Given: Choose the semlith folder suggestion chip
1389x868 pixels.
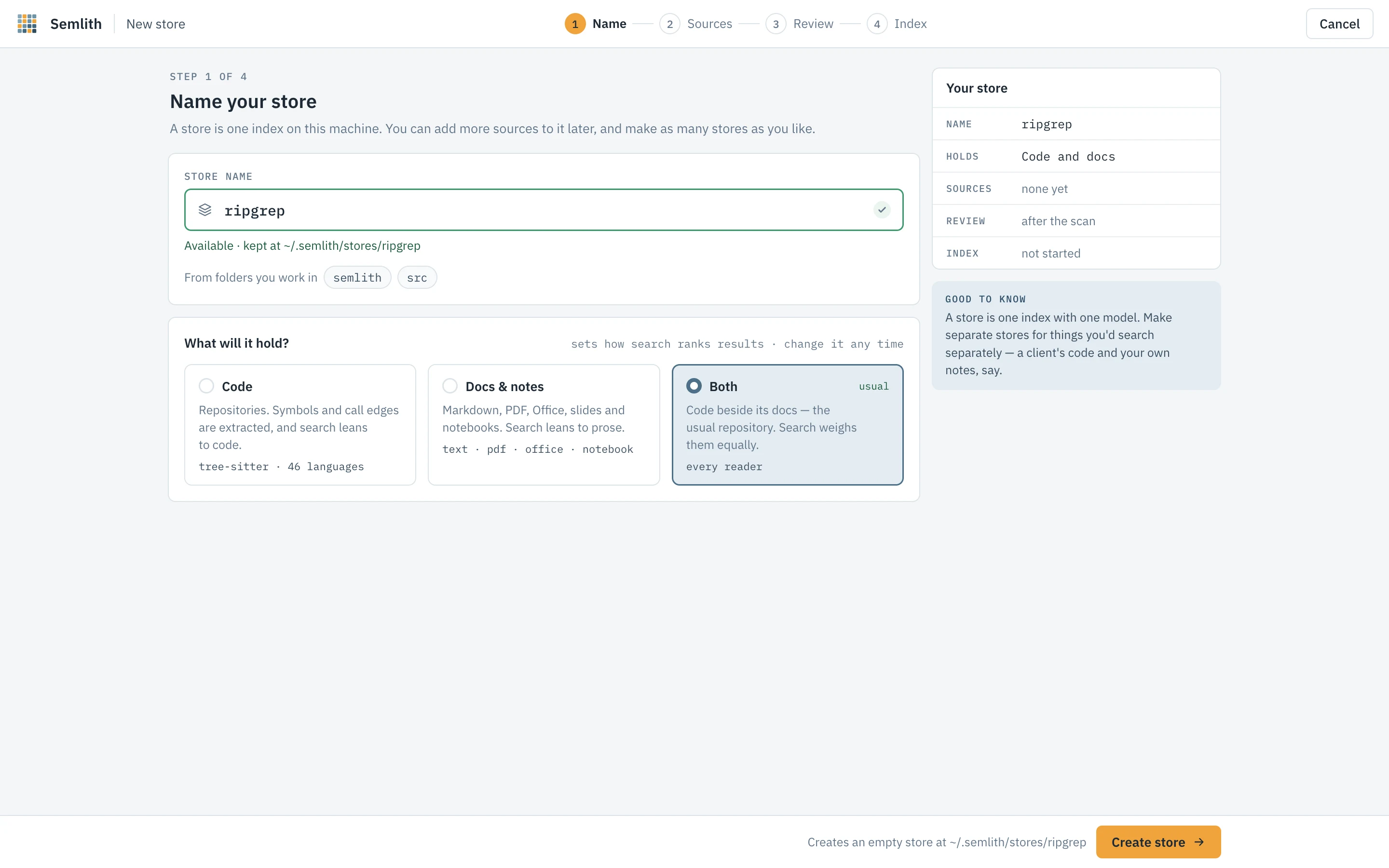Looking at the screenshot, I should tap(357, 277).
